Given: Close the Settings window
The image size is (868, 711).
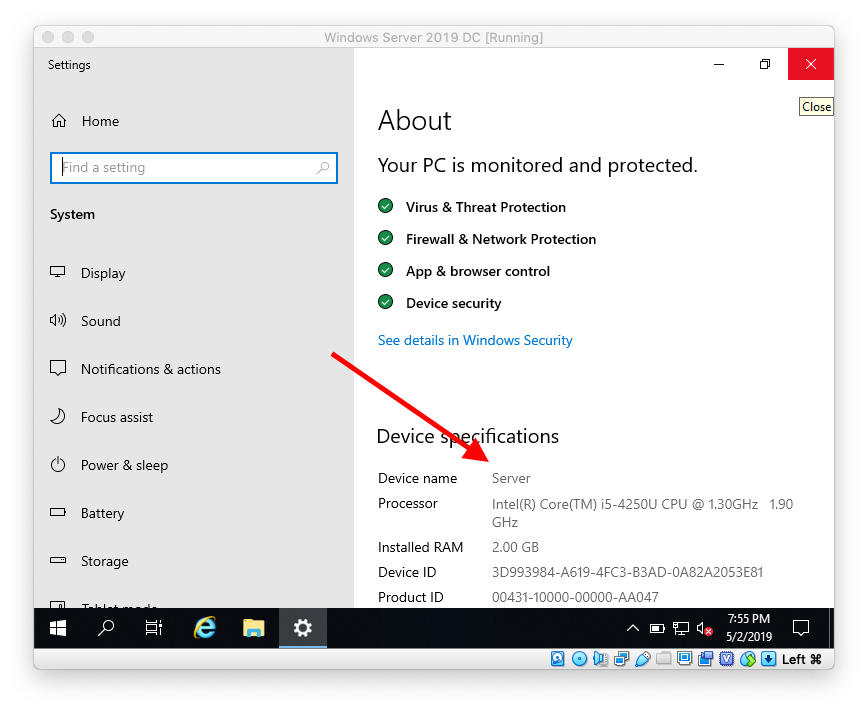Looking at the screenshot, I should pos(811,64).
